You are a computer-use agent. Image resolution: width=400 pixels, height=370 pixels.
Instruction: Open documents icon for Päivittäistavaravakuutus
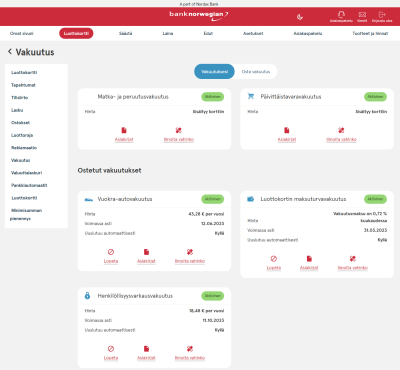pos(287,130)
